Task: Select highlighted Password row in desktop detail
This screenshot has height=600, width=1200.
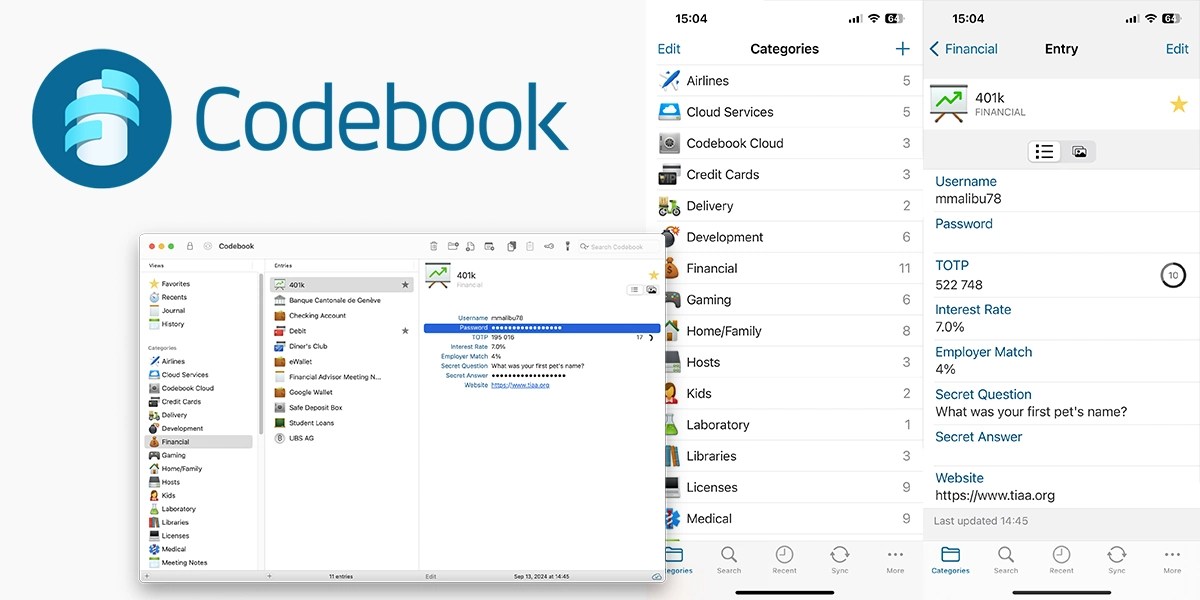Action: pyautogui.click(x=542, y=328)
